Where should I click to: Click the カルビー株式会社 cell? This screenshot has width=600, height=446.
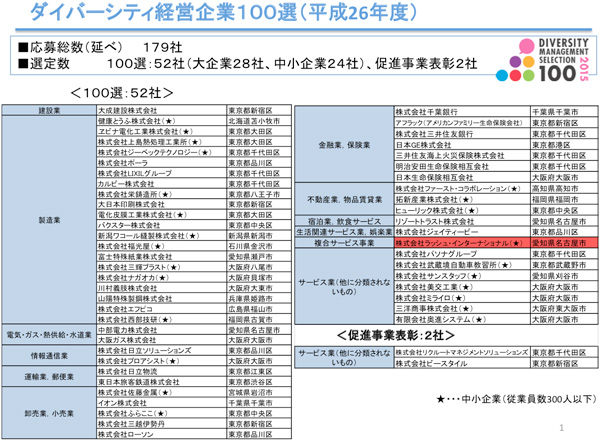(x=161, y=184)
